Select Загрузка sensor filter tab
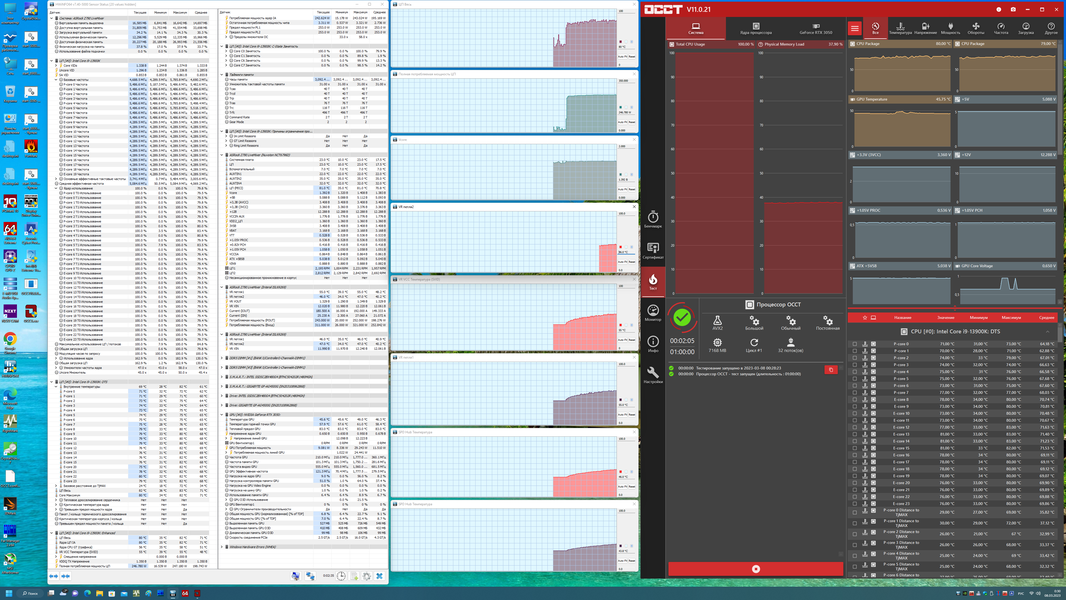Viewport: 1066px width, 600px height. pyautogui.click(x=1026, y=28)
